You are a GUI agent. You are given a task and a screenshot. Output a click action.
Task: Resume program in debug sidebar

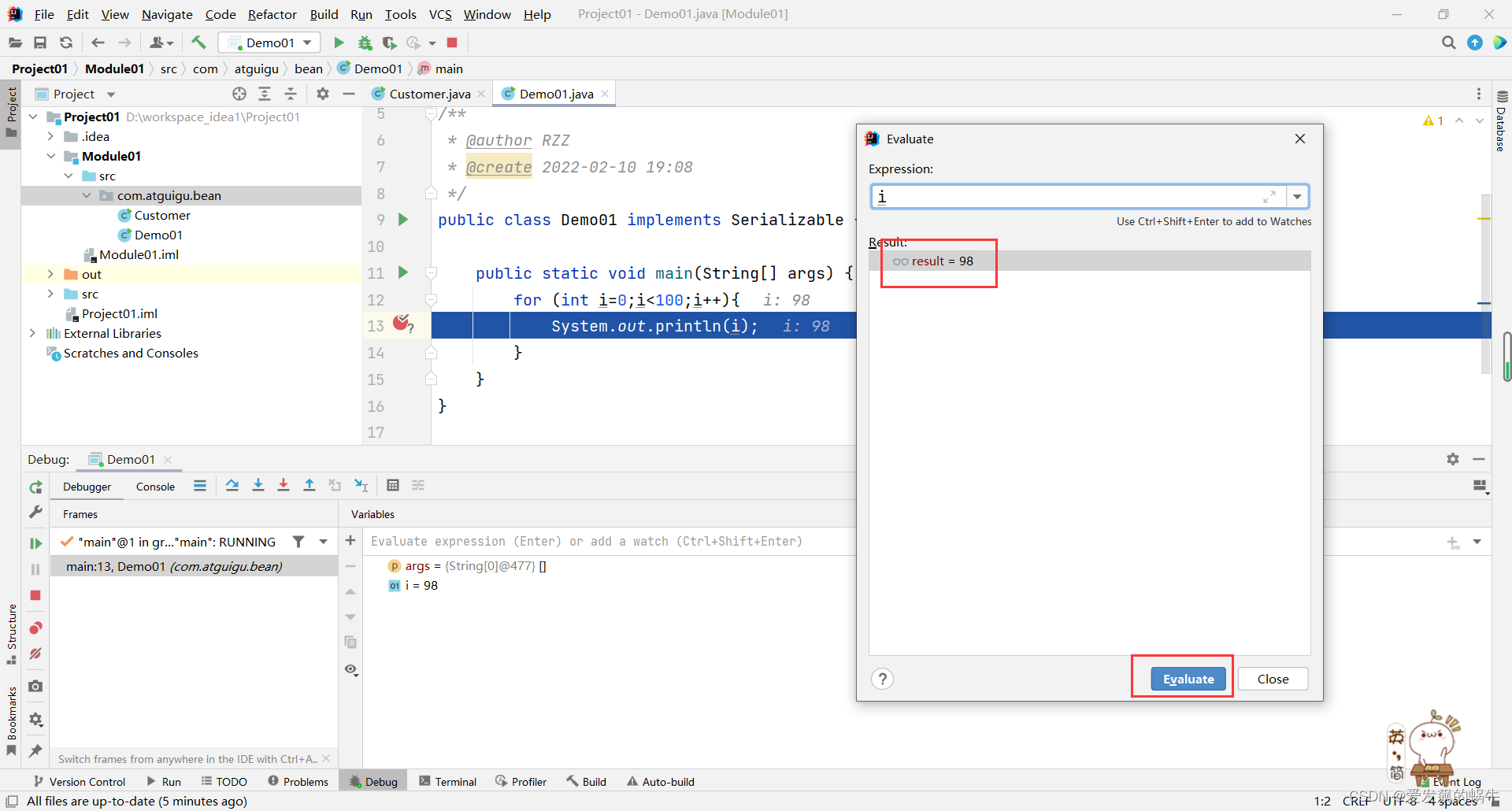tap(35, 543)
